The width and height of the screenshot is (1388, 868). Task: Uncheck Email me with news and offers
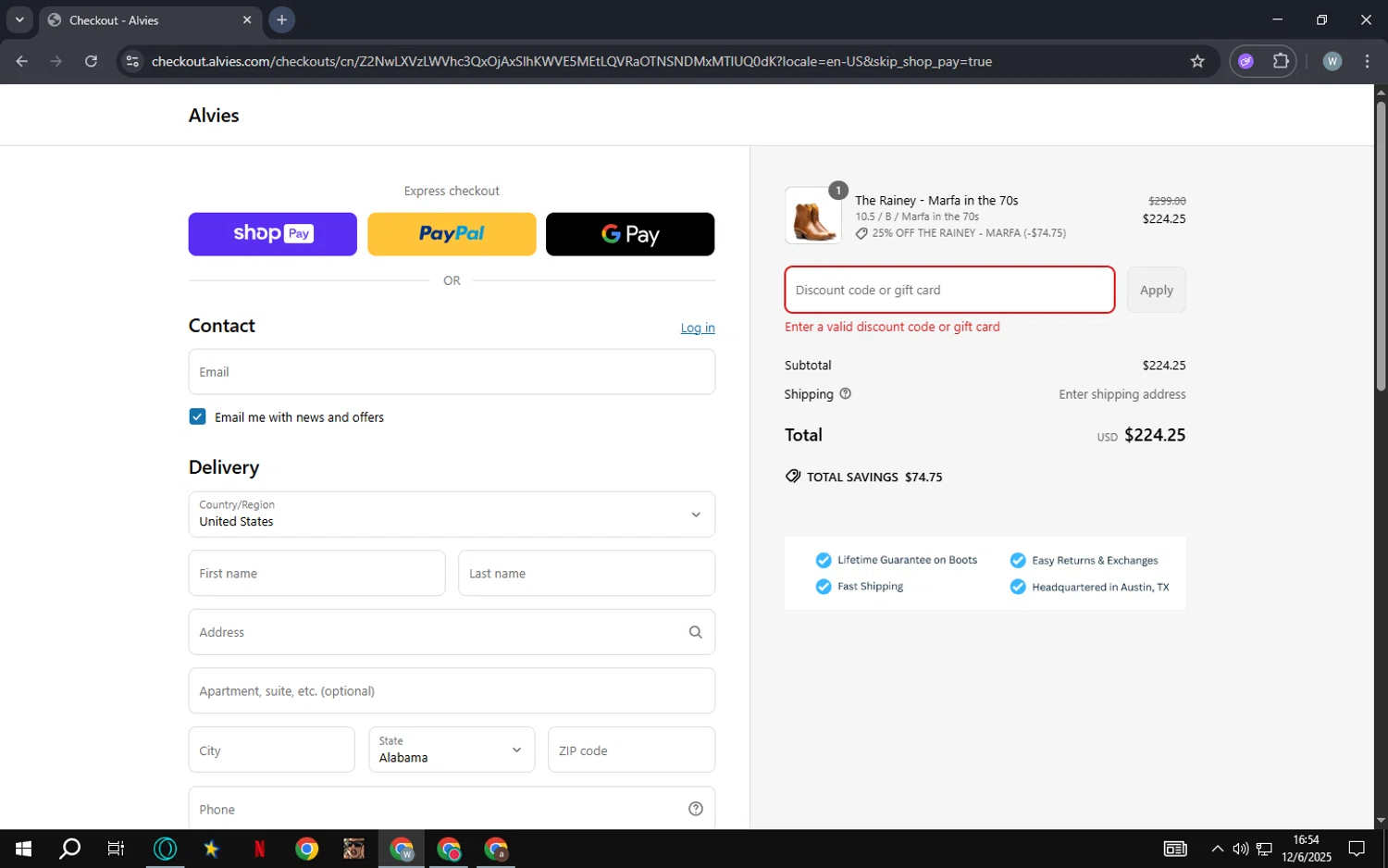click(197, 416)
